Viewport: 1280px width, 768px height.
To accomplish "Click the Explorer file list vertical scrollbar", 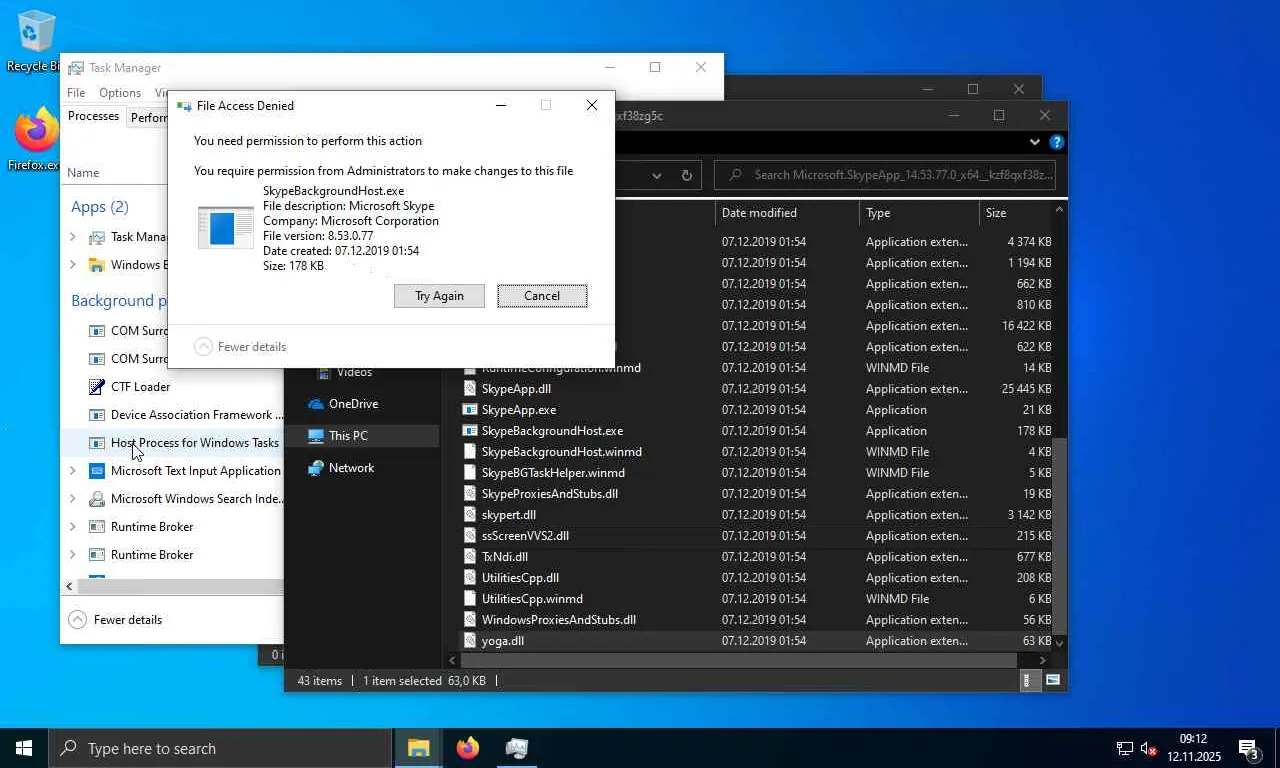I will click(x=1060, y=537).
